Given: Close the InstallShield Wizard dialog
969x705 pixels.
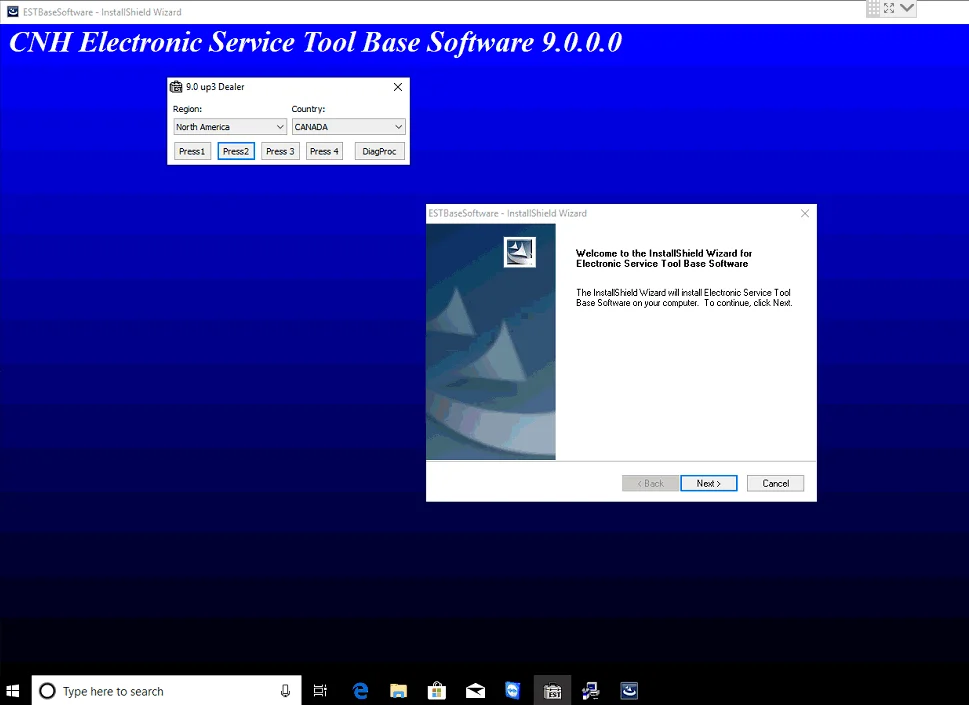Looking at the screenshot, I should [x=805, y=213].
